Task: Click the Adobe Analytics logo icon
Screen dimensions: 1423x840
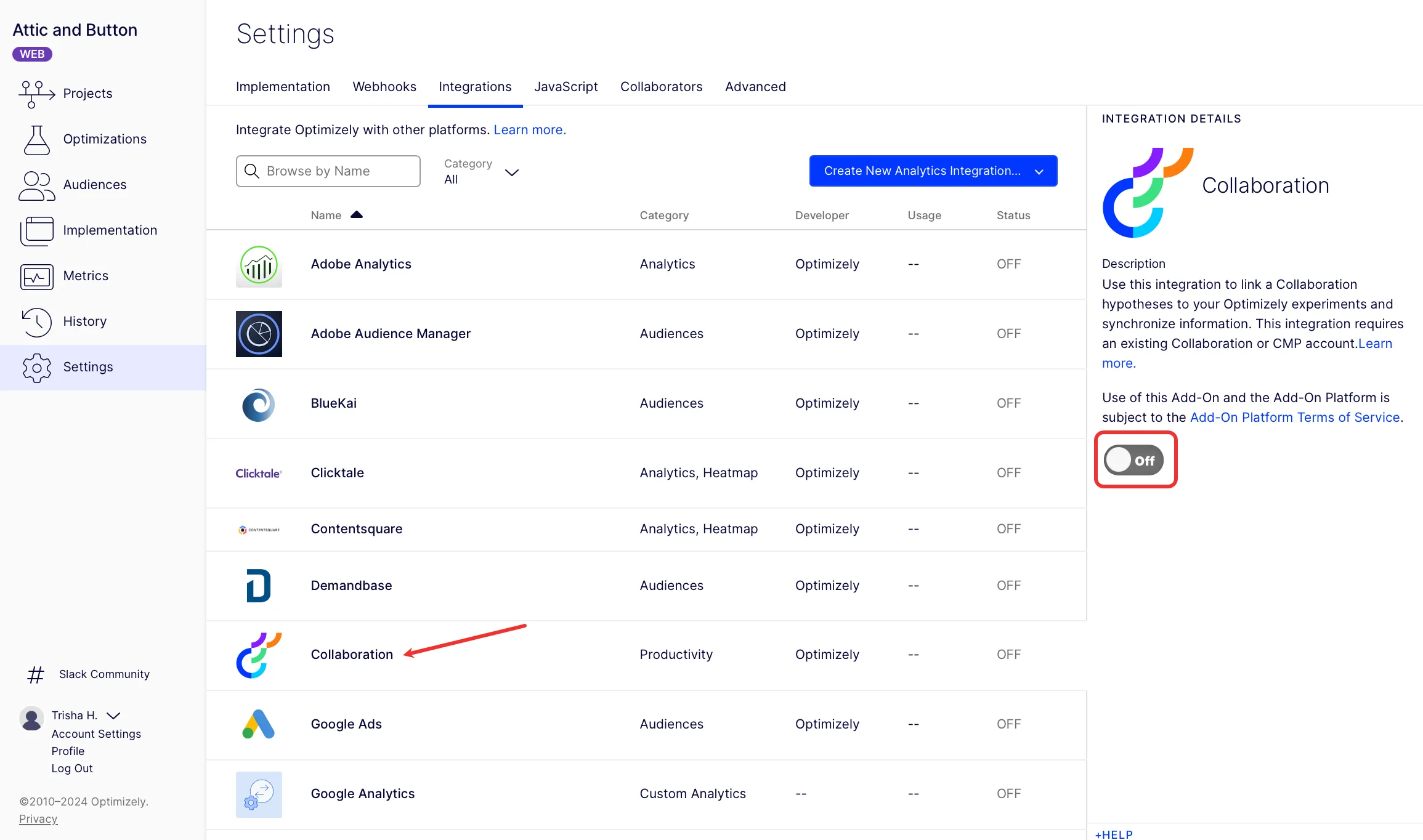Action: pyautogui.click(x=259, y=265)
